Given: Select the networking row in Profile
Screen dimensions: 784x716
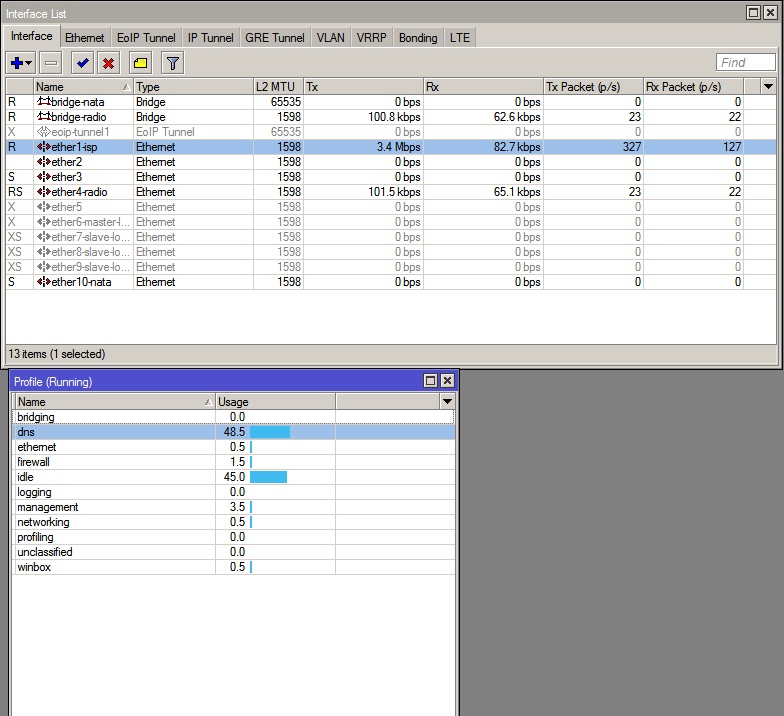Looking at the screenshot, I should click(234, 522).
